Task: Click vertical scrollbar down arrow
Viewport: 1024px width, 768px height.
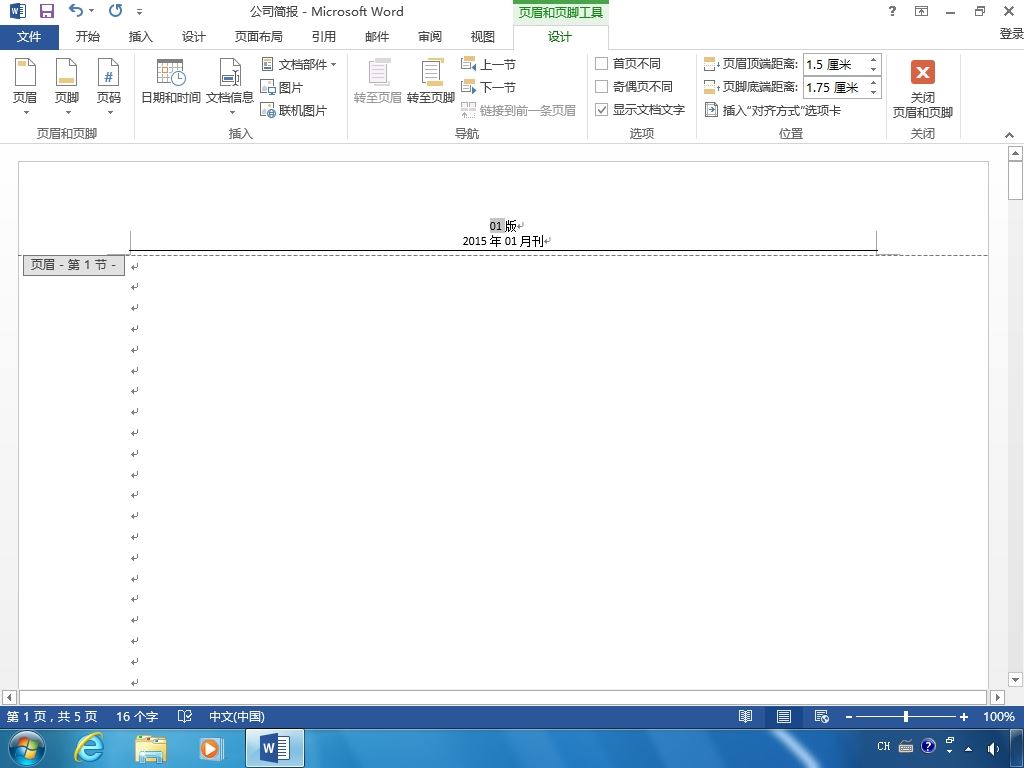Action: coord(1015,680)
